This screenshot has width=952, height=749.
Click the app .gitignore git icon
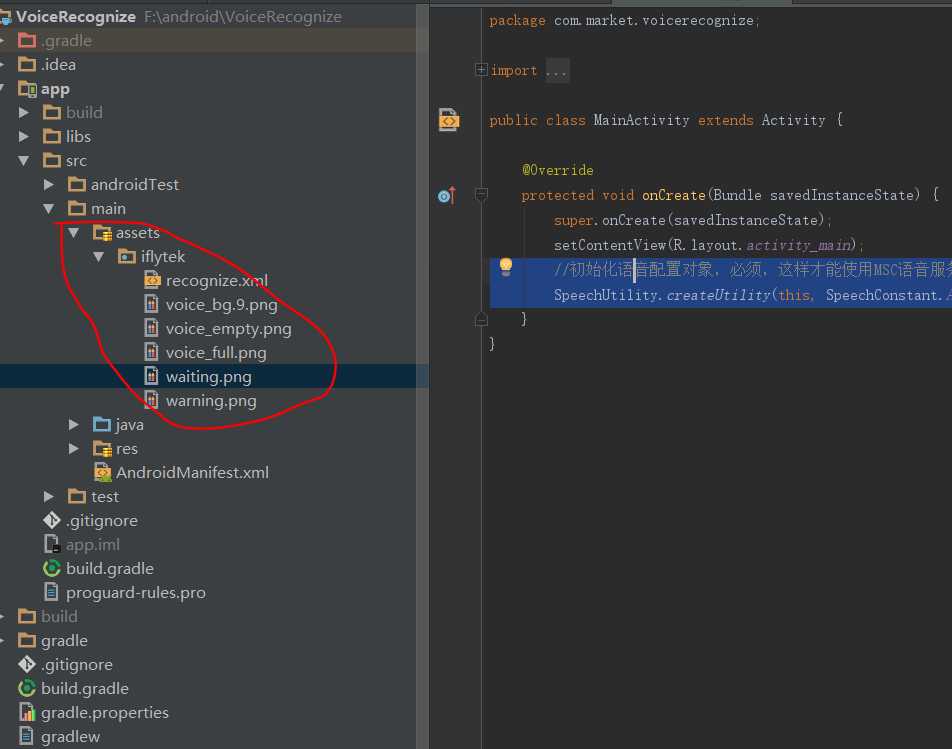point(52,520)
